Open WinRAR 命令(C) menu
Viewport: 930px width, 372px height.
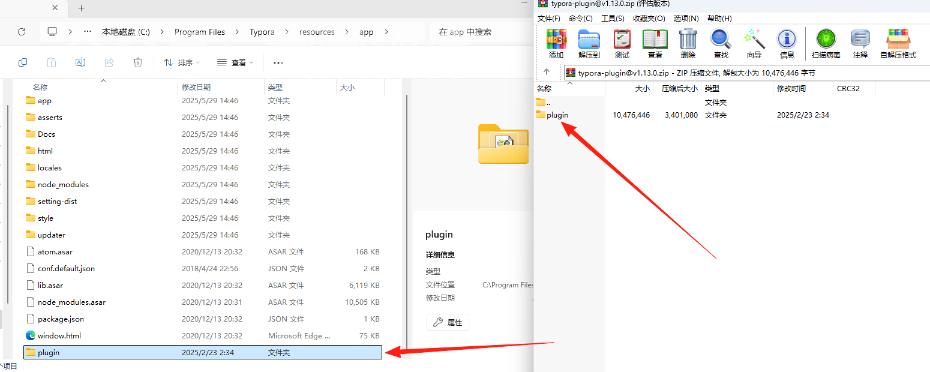click(x=580, y=18)
